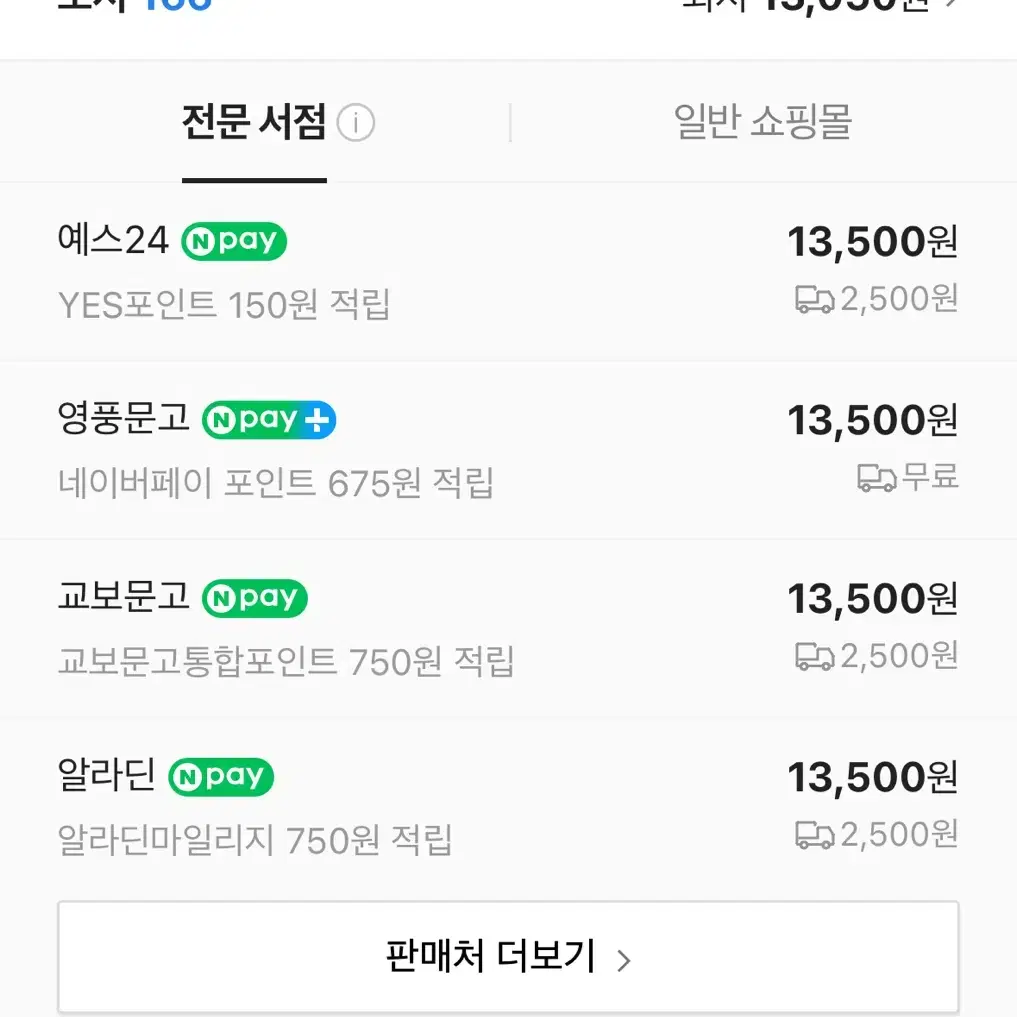Viewport: 1017px width, 1017px height.
Task: Click the free shipping truck icon for 영풍문고
Action: [877, 478]
